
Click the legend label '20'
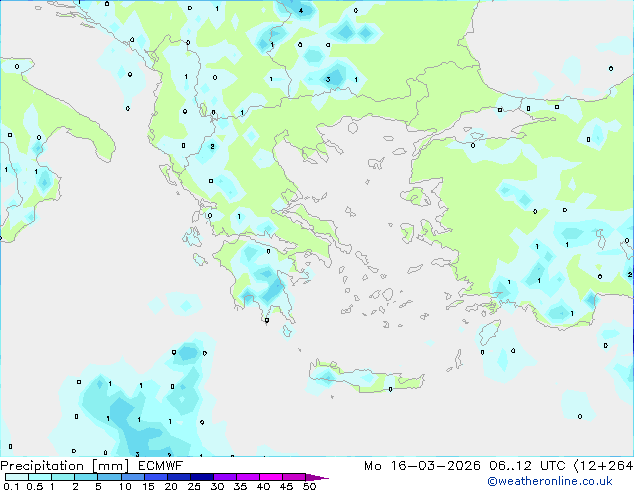pyautogui.click(x=171, y=486)
